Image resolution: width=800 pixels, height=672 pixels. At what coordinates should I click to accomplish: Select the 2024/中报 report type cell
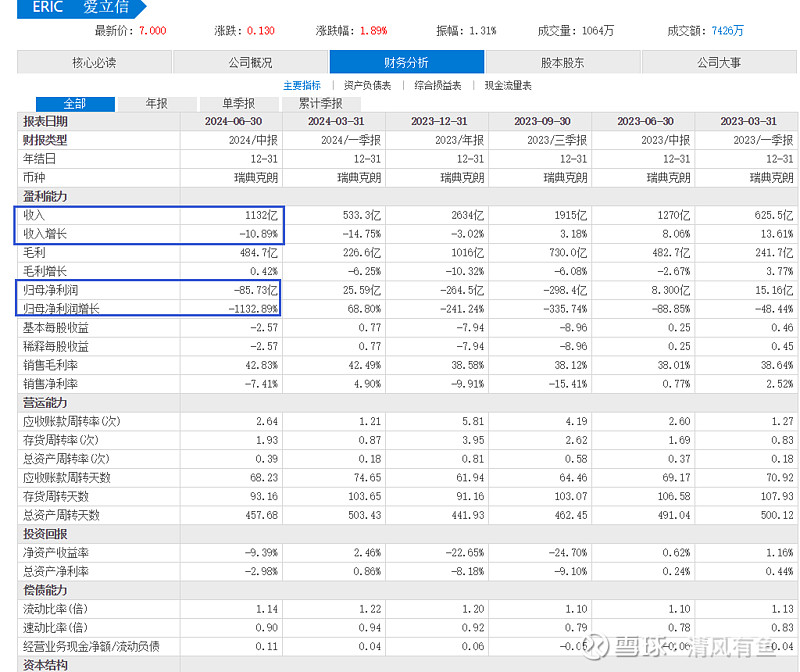pos(253,140)
